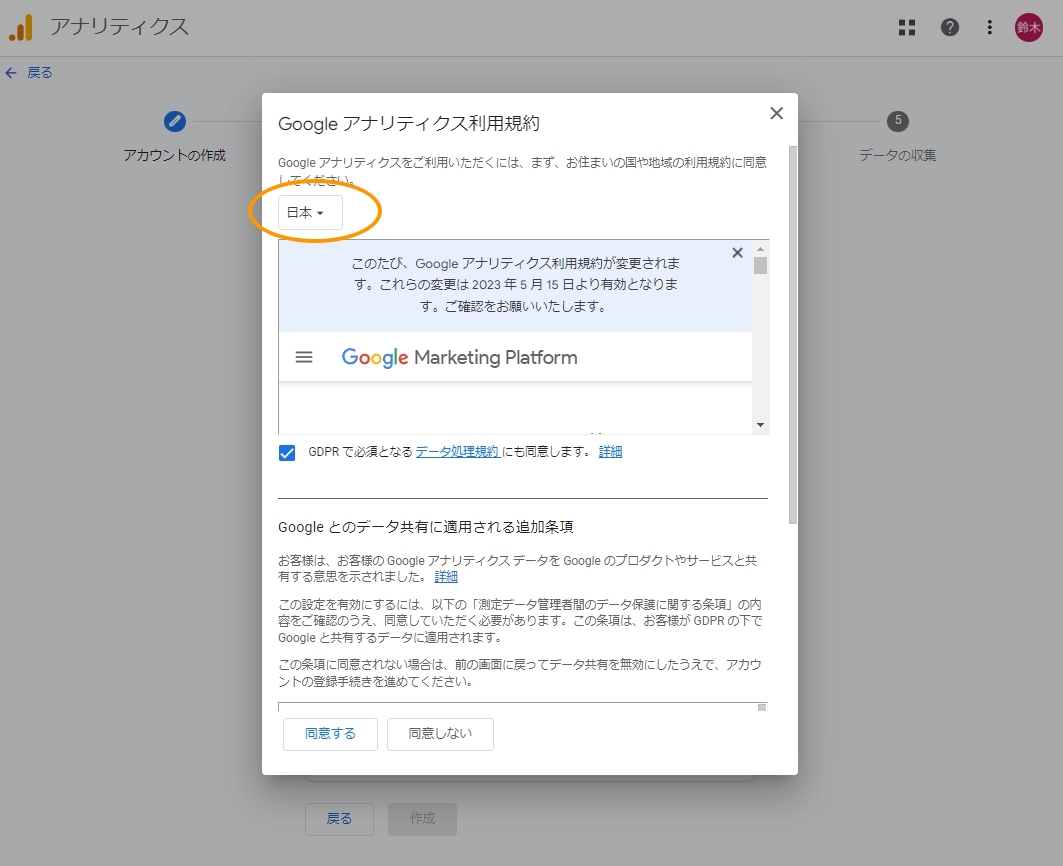Open the three-dot more options menu
Screen dimensions: 1063x866
[x=989, y=28]
